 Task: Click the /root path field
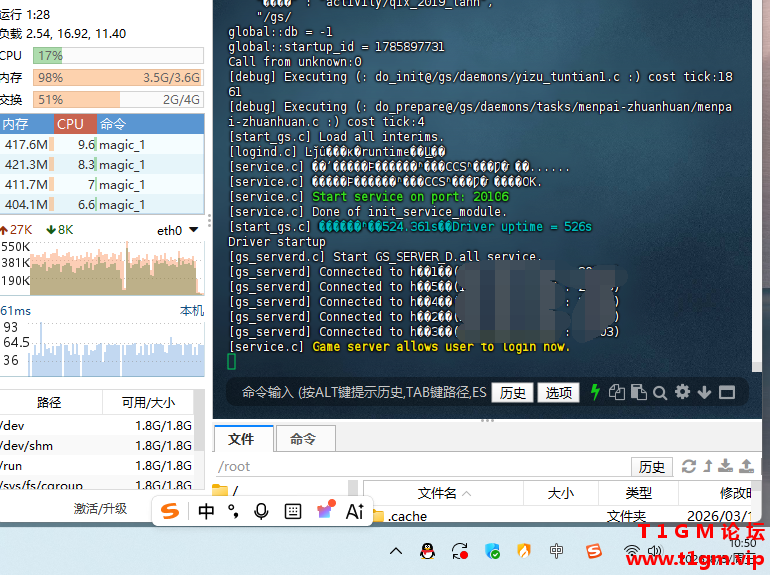[422, 466]
